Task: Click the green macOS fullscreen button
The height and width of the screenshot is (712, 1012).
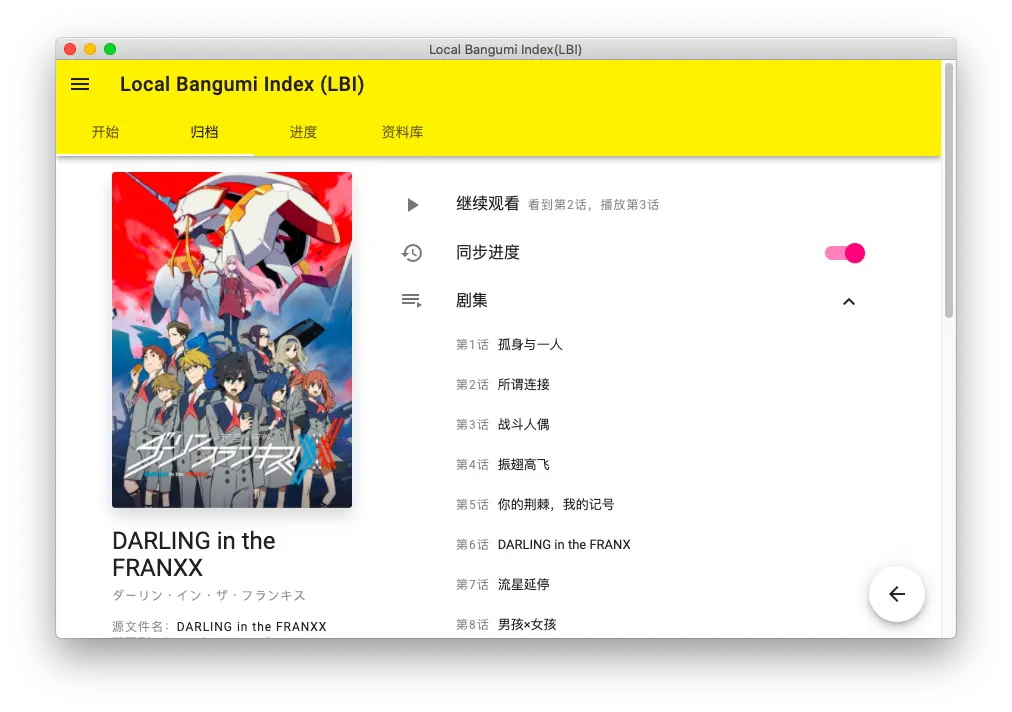Action: [110, 49]
